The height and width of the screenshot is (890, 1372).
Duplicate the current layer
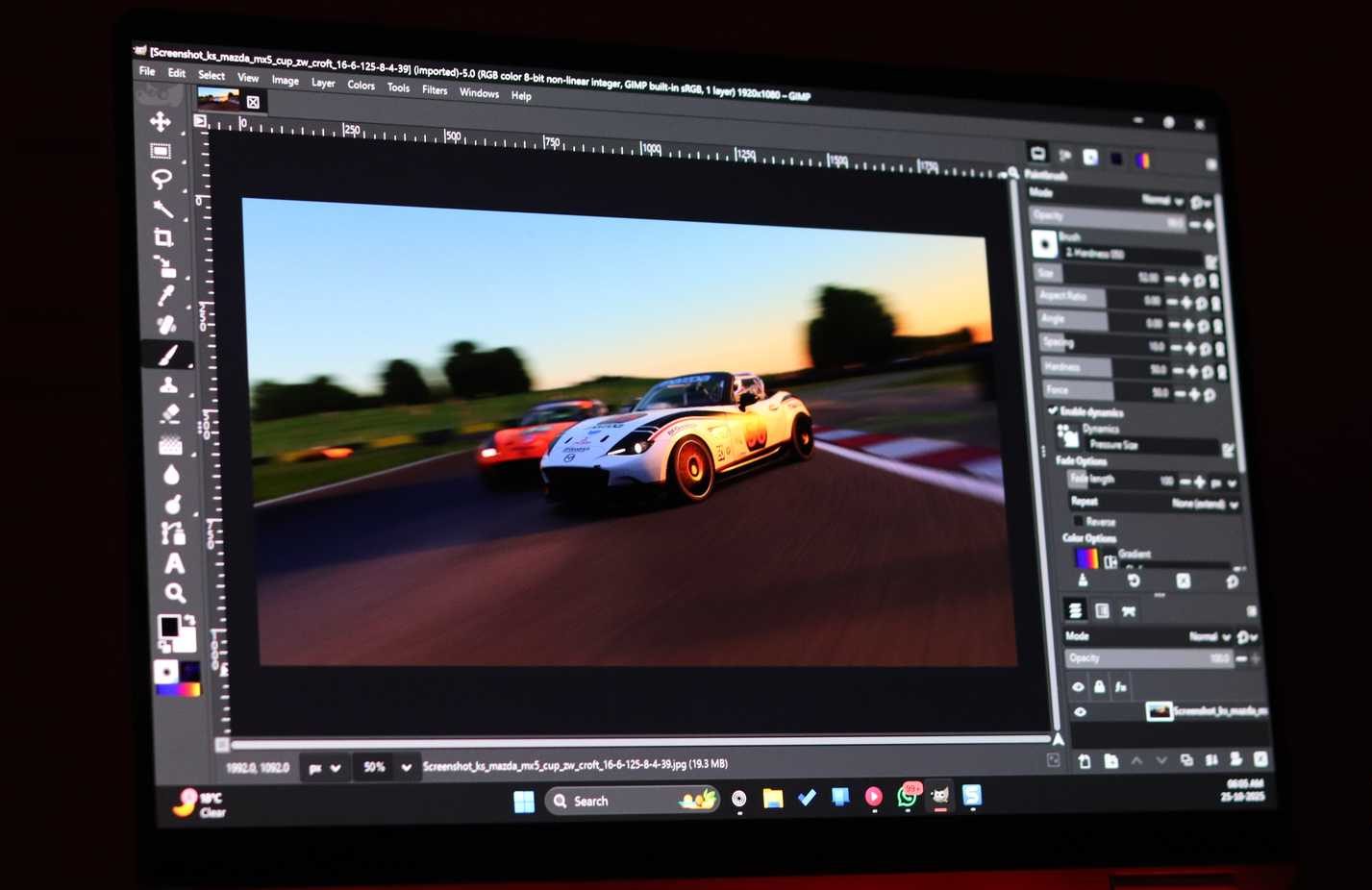pyautogui.click(x=1186, y=760)
